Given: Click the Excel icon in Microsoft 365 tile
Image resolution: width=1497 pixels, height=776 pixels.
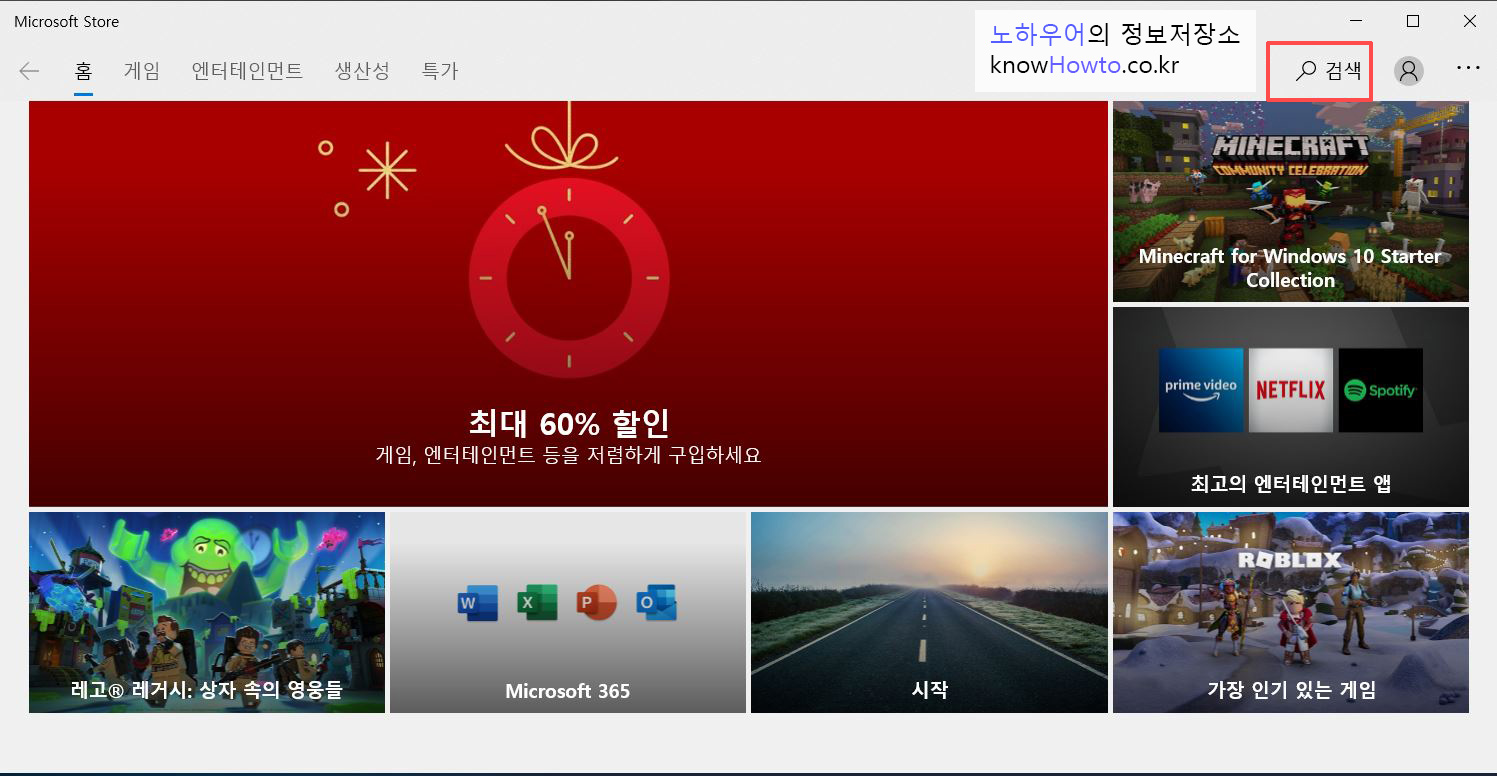Looking at the screenshot, I should point(537,603).
